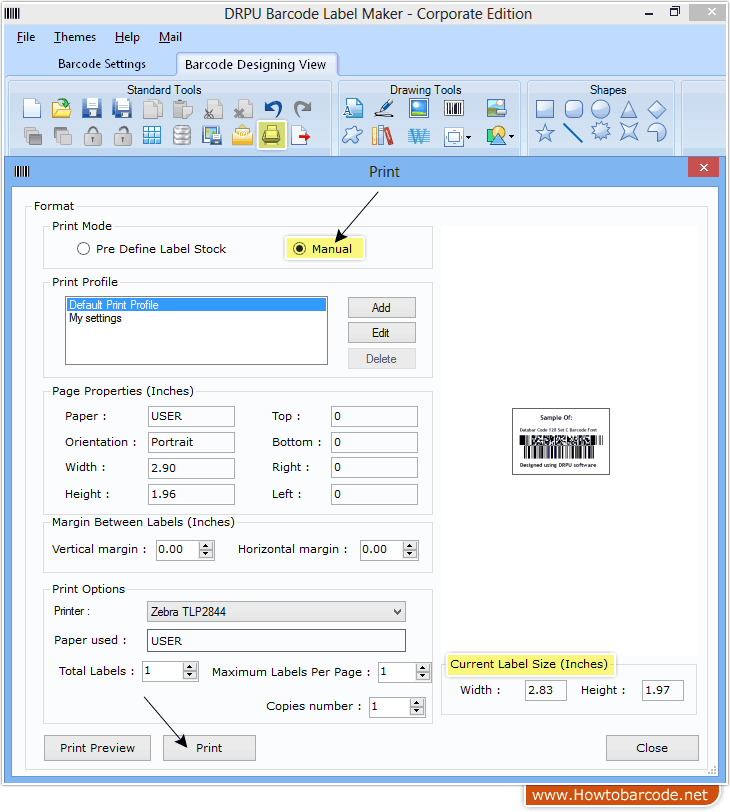Select My settings in Print Profile list
The width and height of the screenshot is (730, 812).
coord(96,319)
